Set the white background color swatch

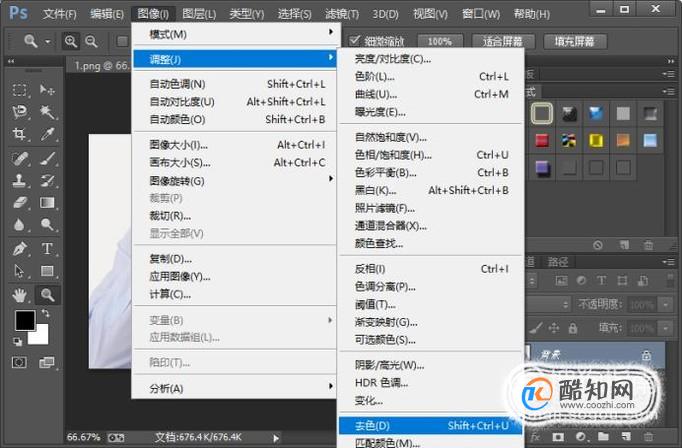tap(40, 337)
